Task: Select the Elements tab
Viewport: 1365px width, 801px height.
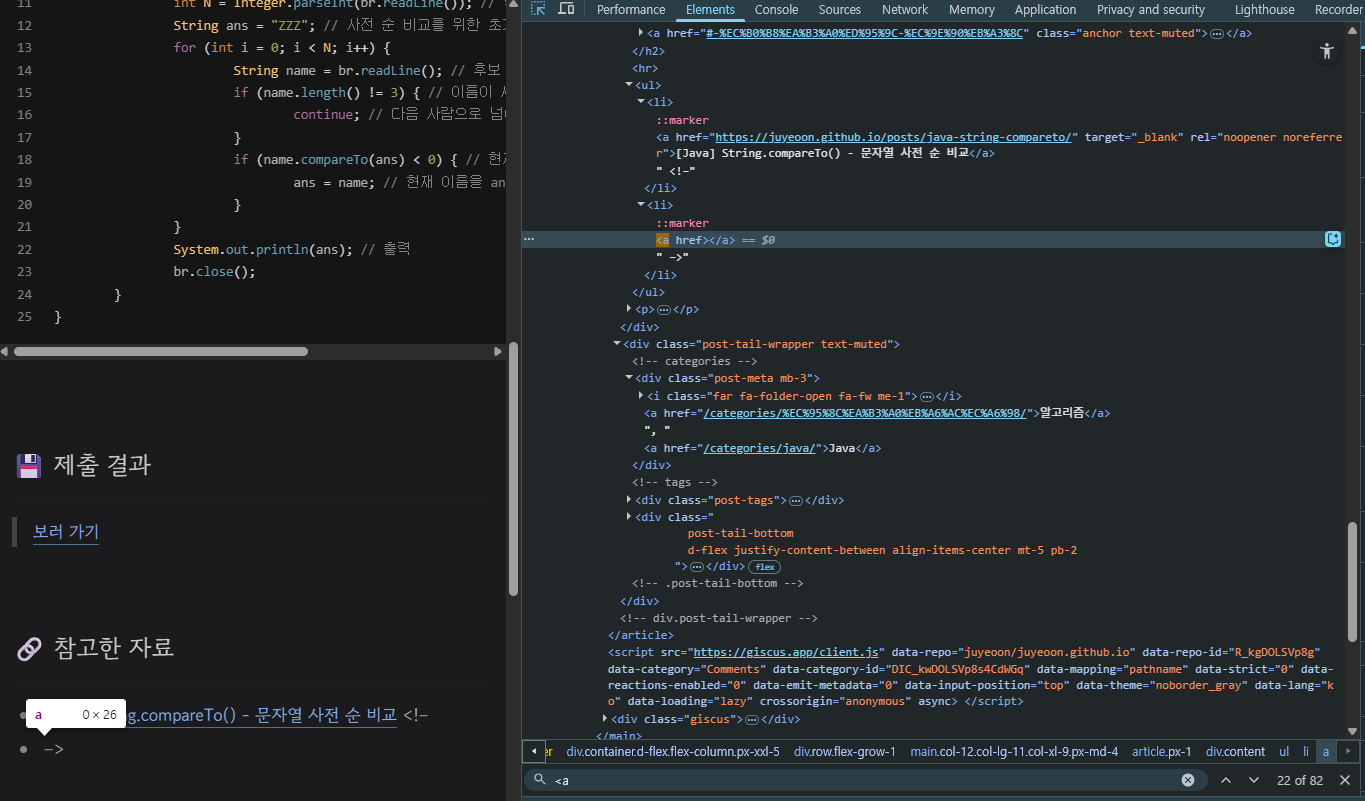Action: tap(710, 9)
